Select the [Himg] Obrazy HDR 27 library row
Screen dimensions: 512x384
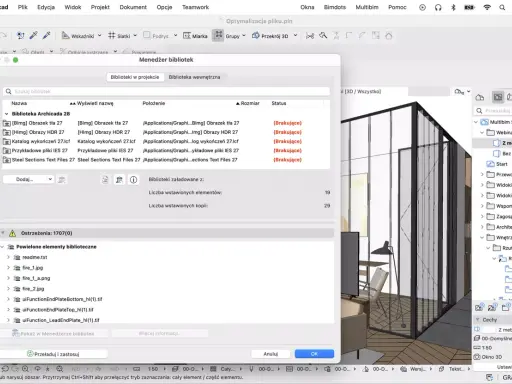point(166,132)
